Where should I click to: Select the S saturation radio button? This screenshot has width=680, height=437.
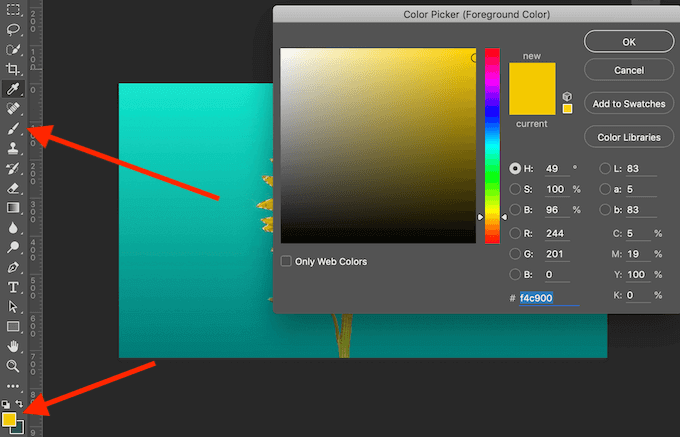[515, 189]
